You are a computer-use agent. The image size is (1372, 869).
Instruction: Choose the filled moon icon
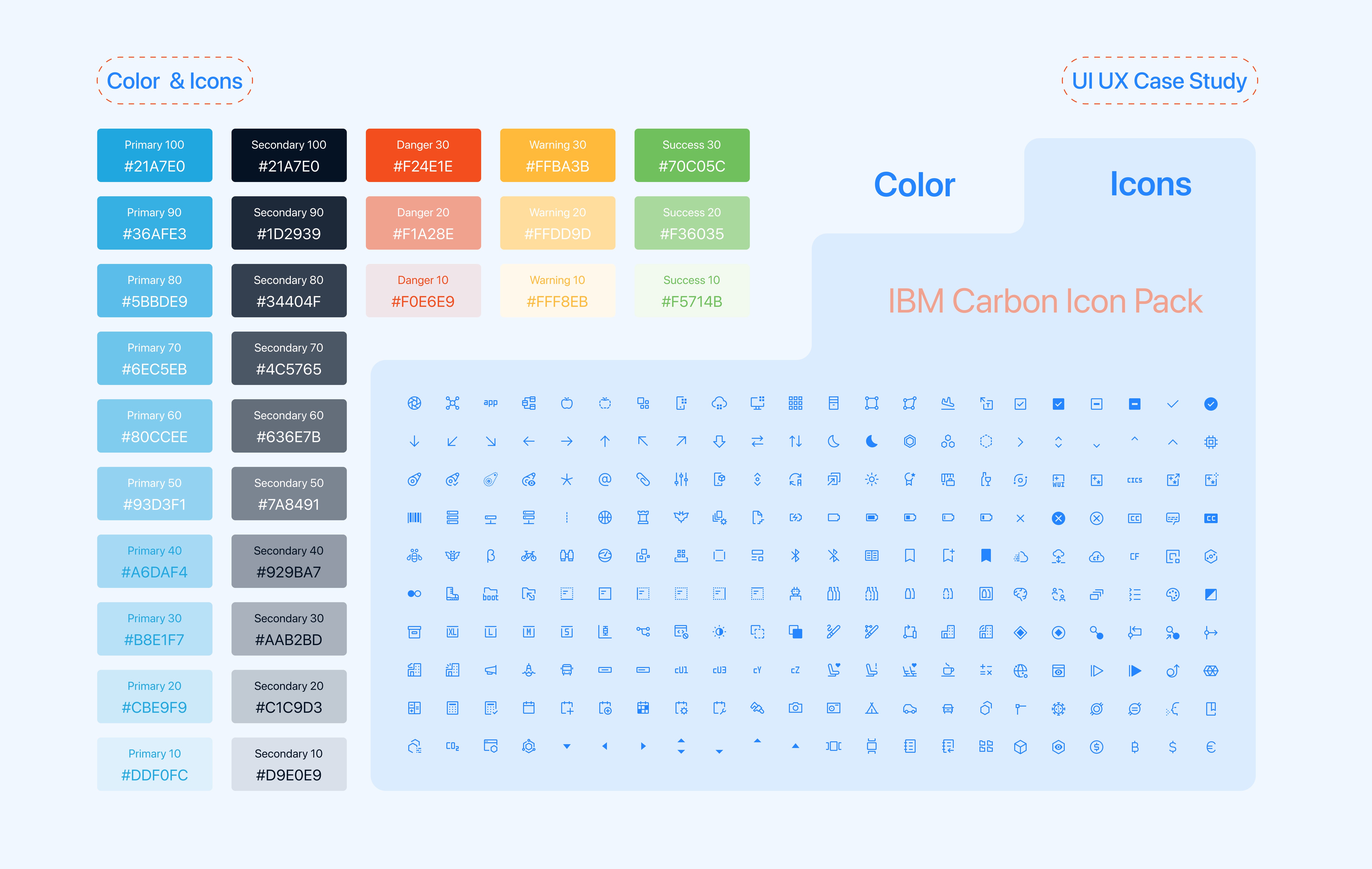pyautogui.click(x=872, y=442)
